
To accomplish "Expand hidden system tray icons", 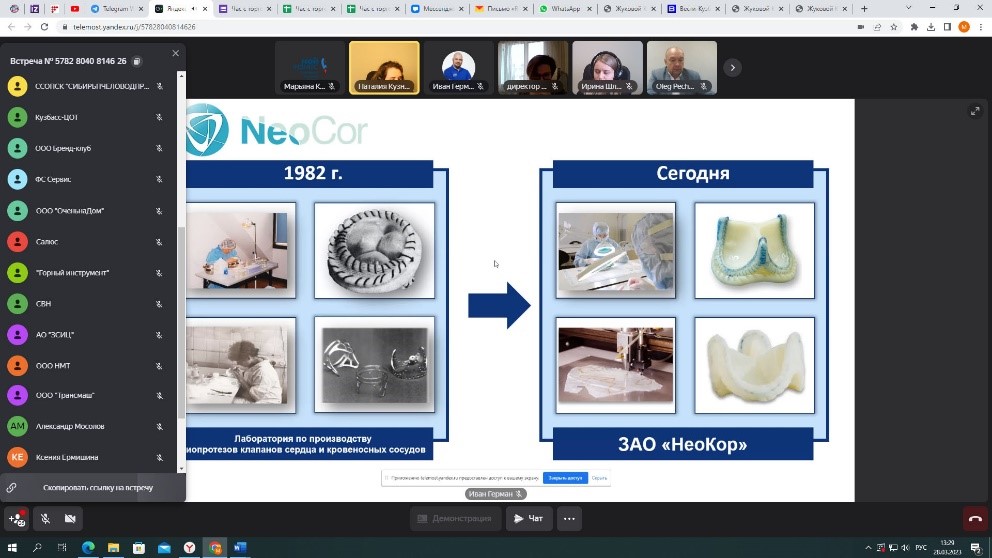I will coord(865,548).
